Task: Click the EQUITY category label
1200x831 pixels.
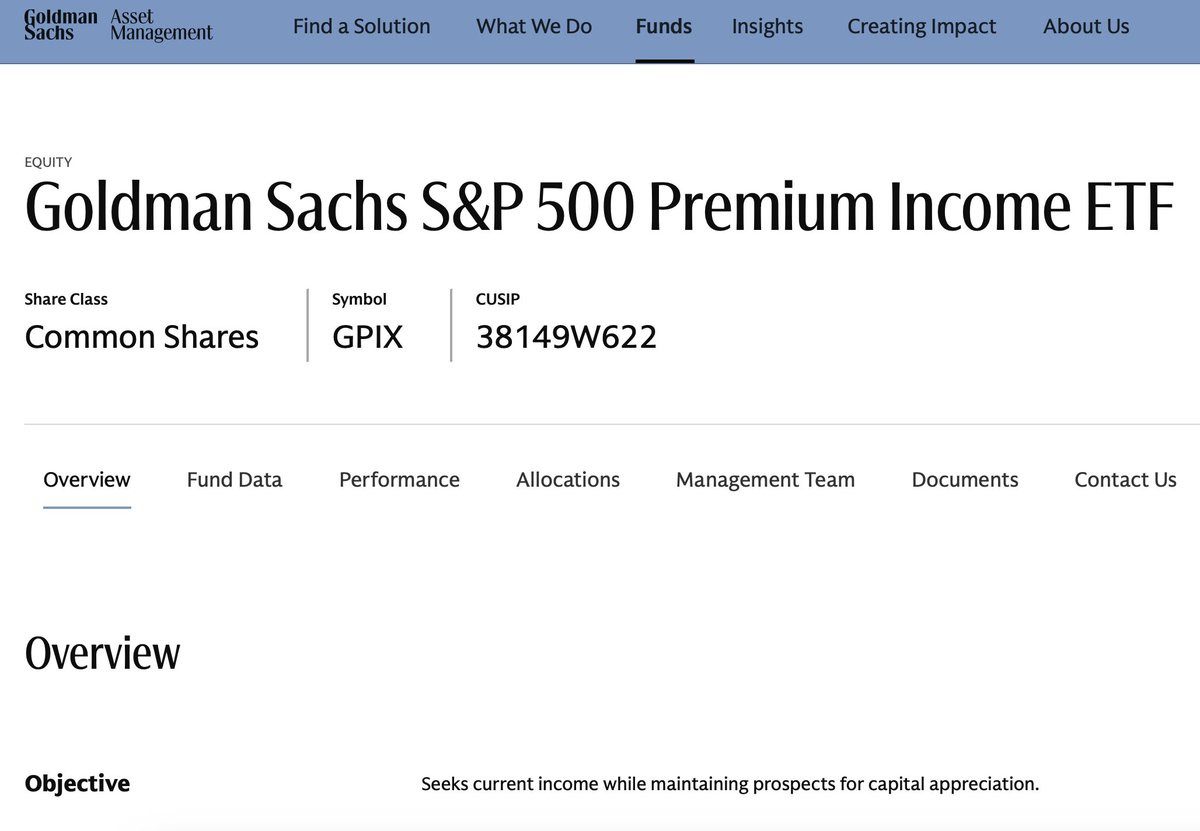Action: tap(48, 162)
